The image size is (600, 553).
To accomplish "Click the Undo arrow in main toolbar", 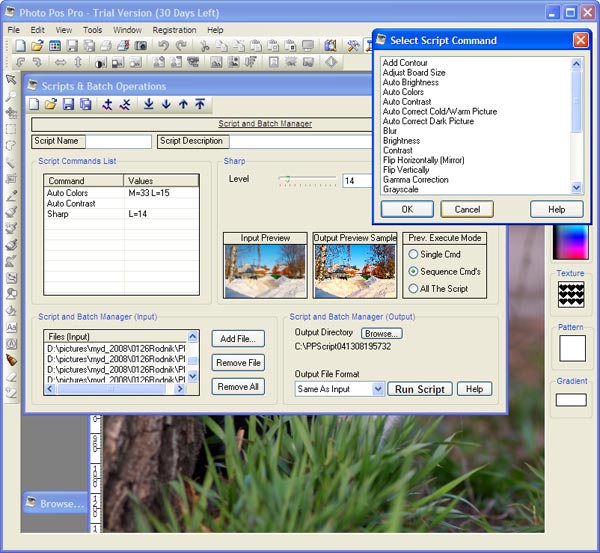I will [x=164, y=46].
